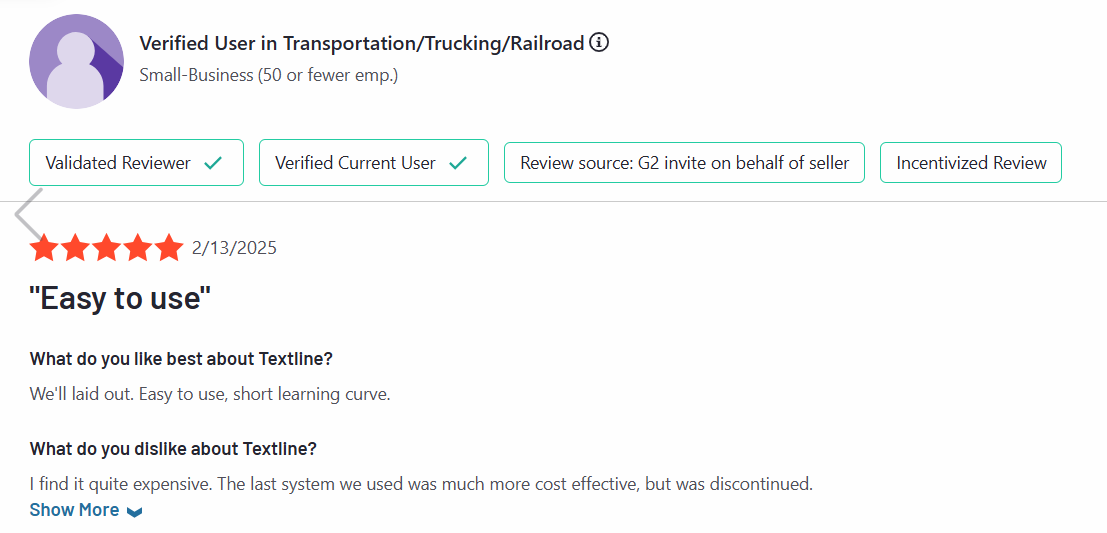Click the fifth star in the rating
1107x533 pixels.
[x=169, y=248]
